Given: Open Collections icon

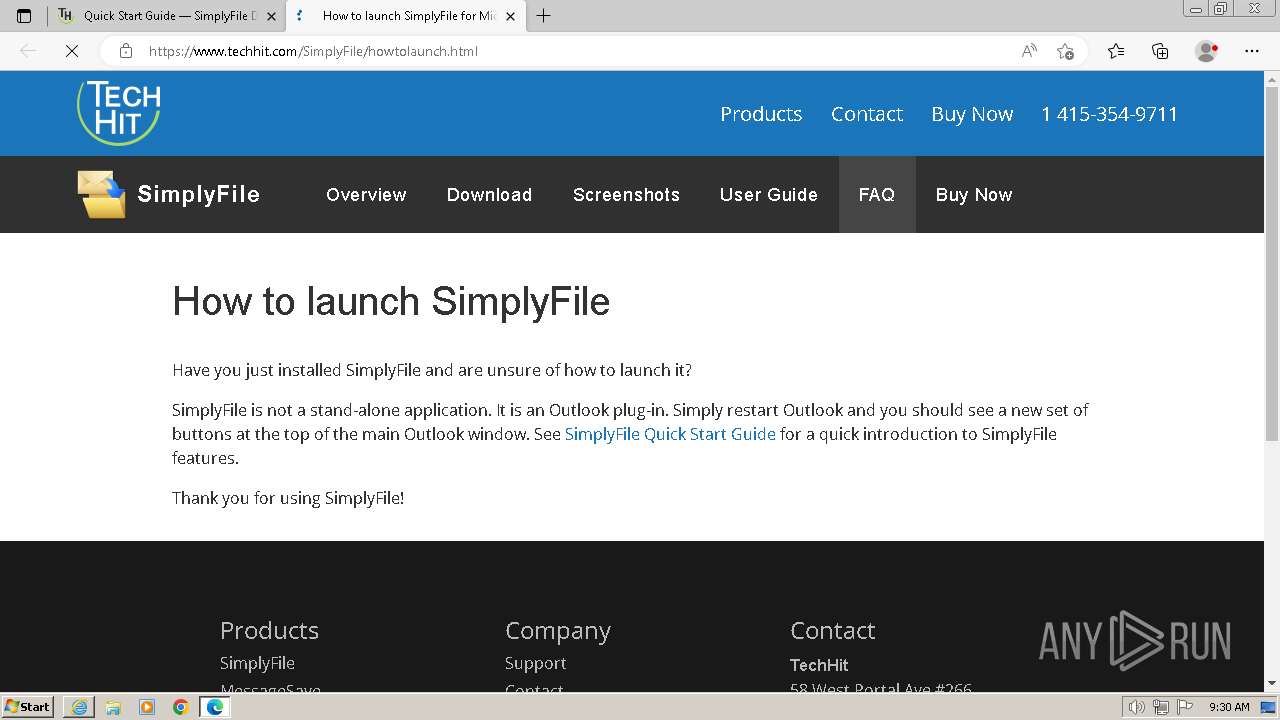Looking at the screenshot, I should coord(1160,51).
